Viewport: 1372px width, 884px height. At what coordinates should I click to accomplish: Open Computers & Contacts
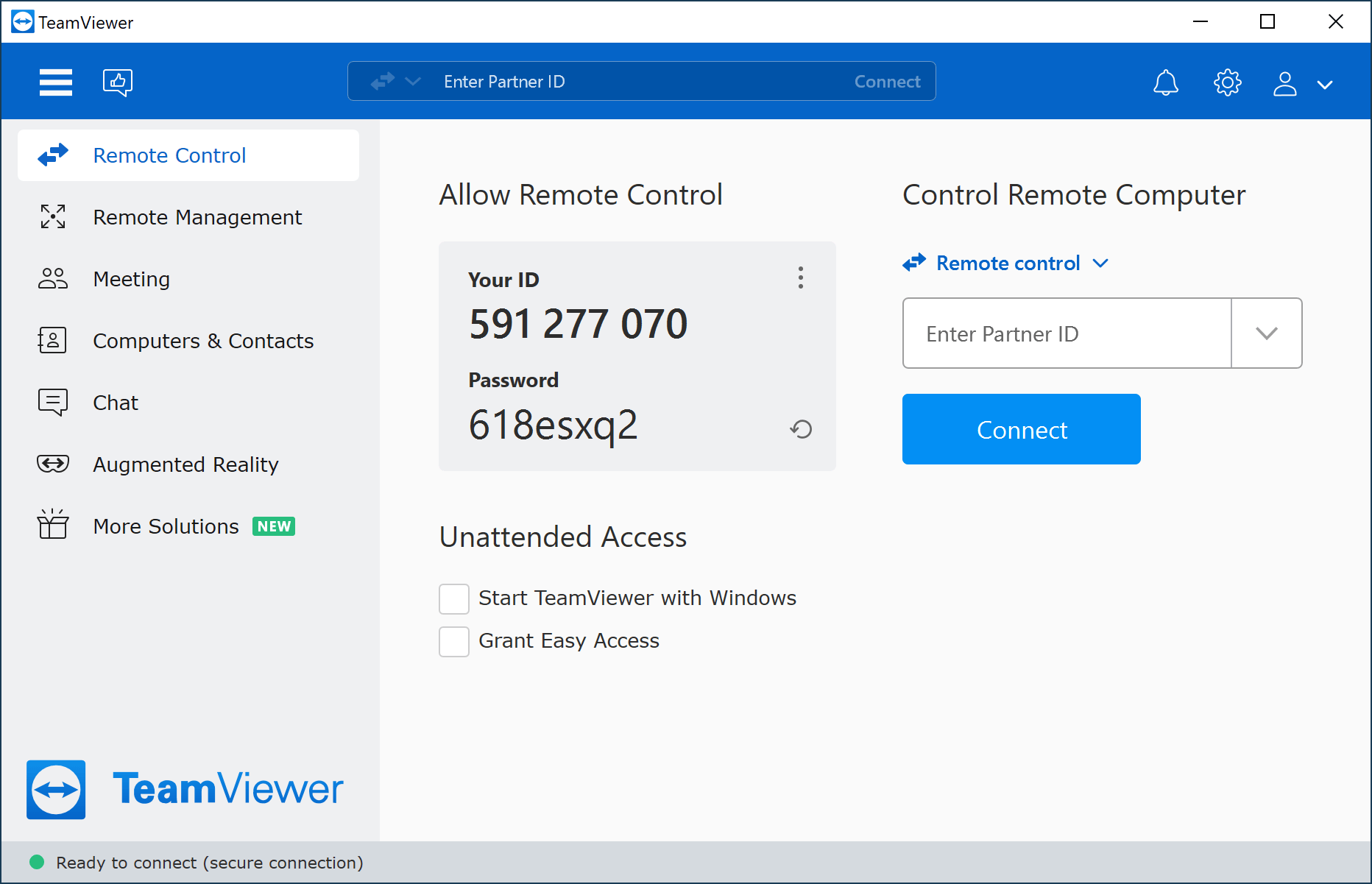coord(202,340)
